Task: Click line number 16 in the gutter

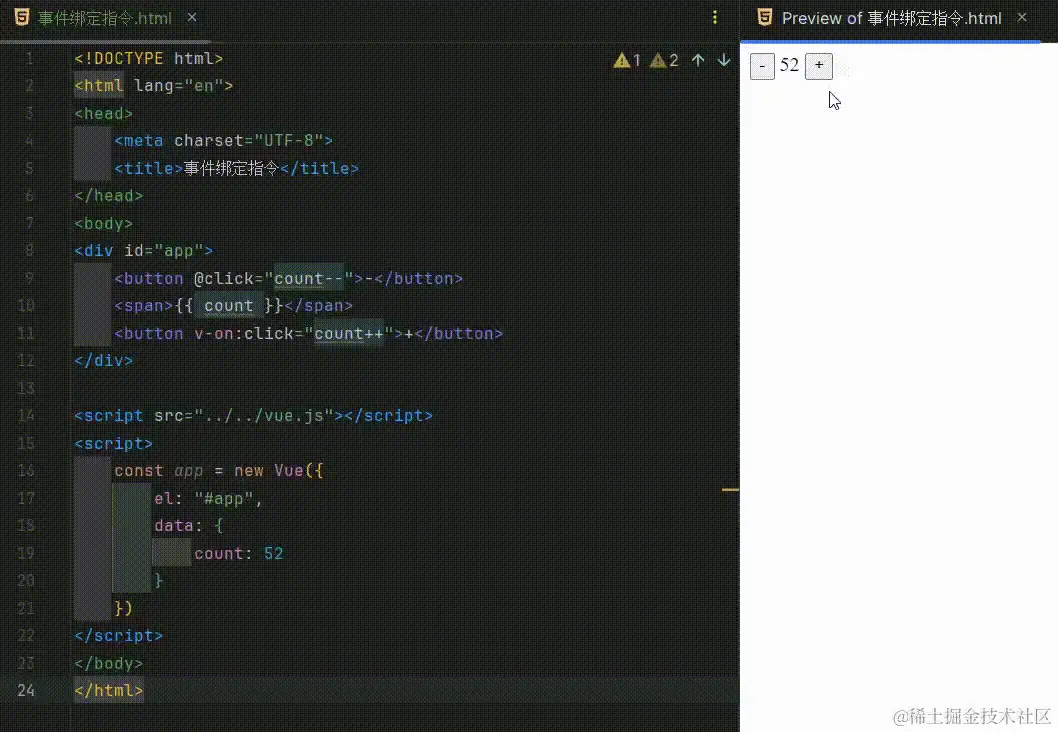Action: pyautogui.click(x=26, y=470)
